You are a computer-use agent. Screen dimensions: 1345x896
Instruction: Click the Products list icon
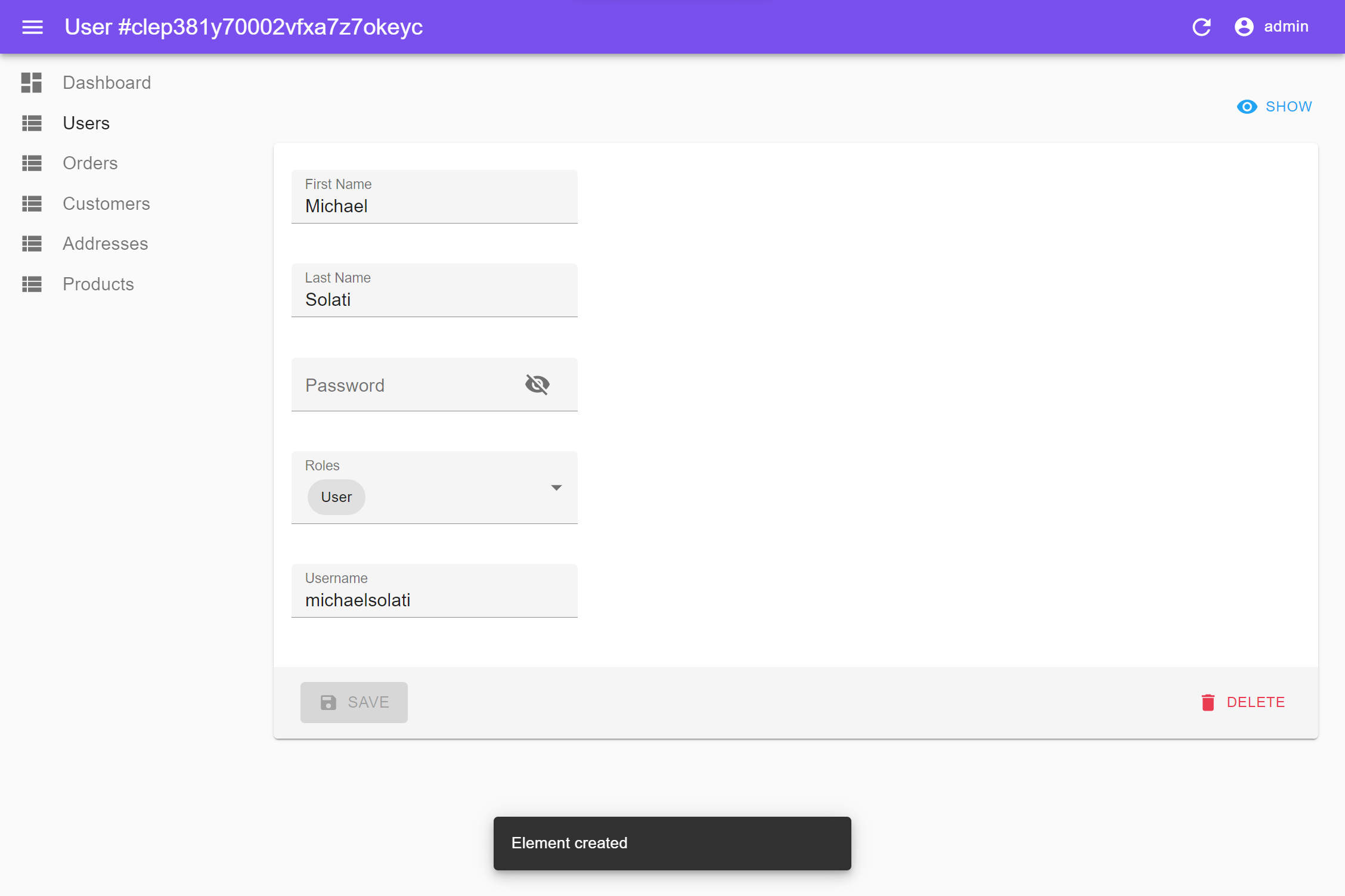(32, 284)
